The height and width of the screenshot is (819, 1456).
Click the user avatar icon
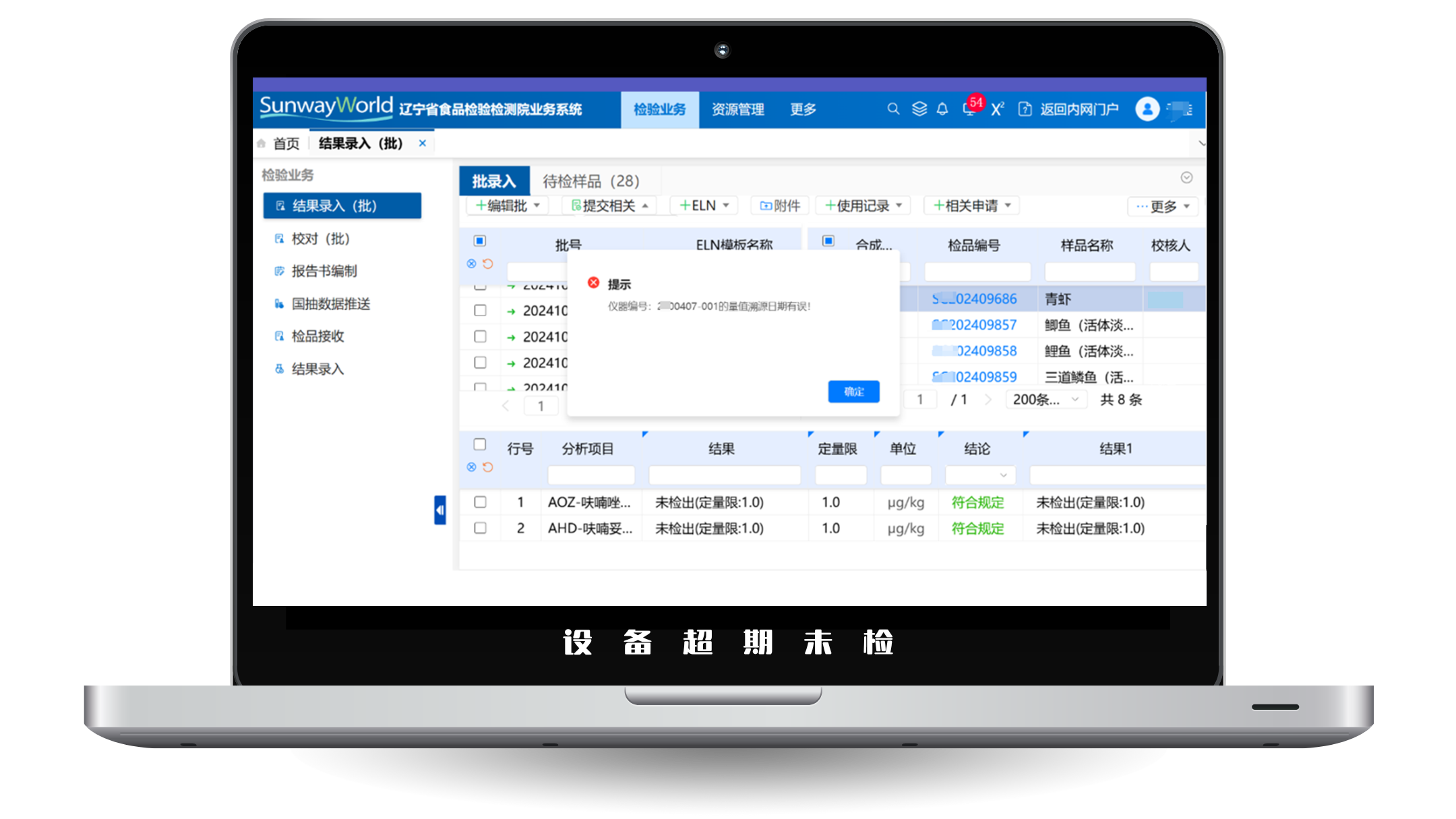[1147, 109]
